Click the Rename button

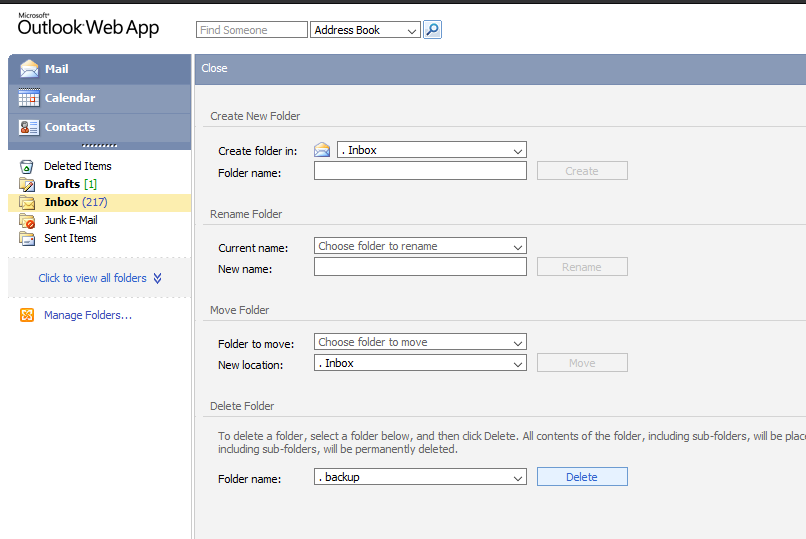point(582,267)
